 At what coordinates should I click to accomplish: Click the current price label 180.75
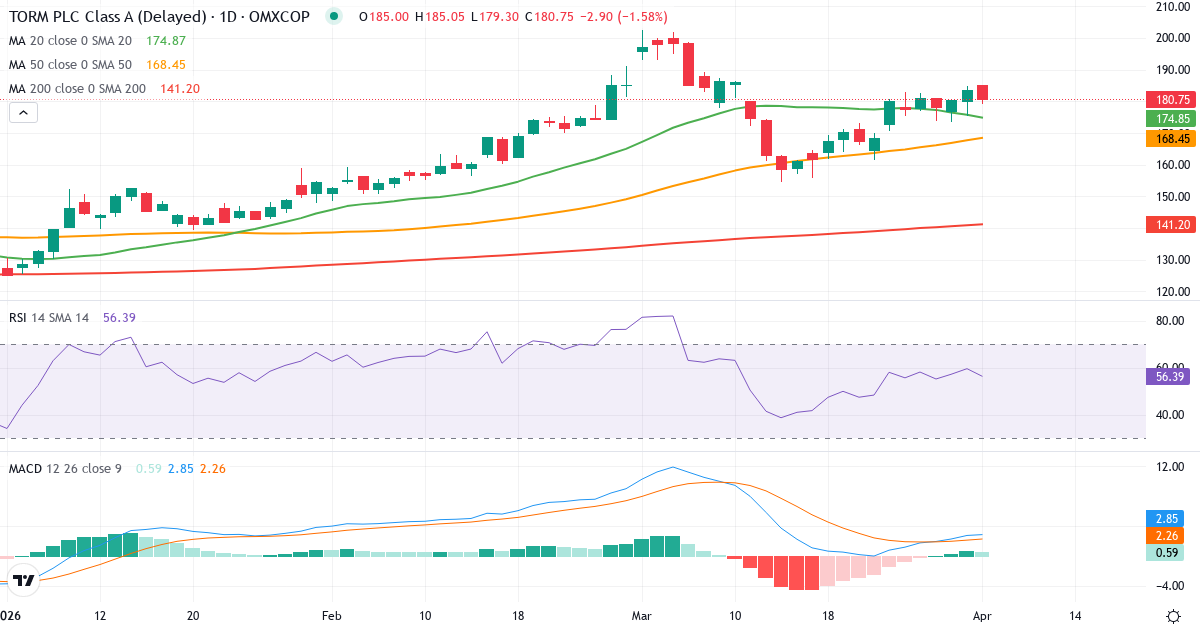[x=1171, y=100]
